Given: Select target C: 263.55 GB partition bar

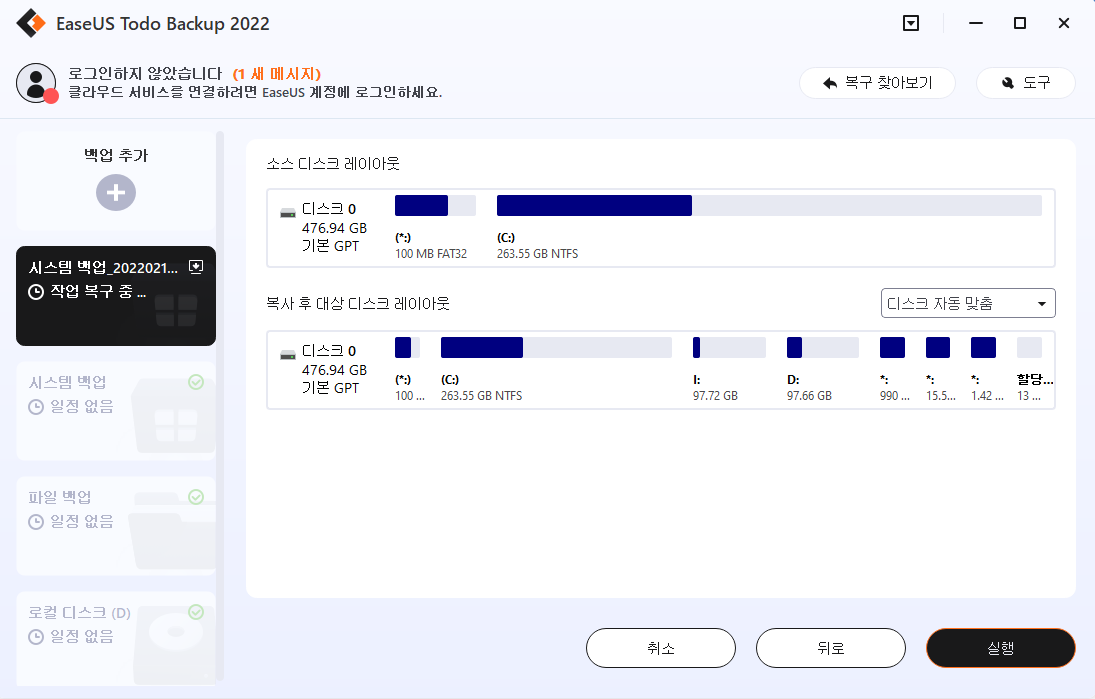Looking at the screenshot, I should coord(556,347).
